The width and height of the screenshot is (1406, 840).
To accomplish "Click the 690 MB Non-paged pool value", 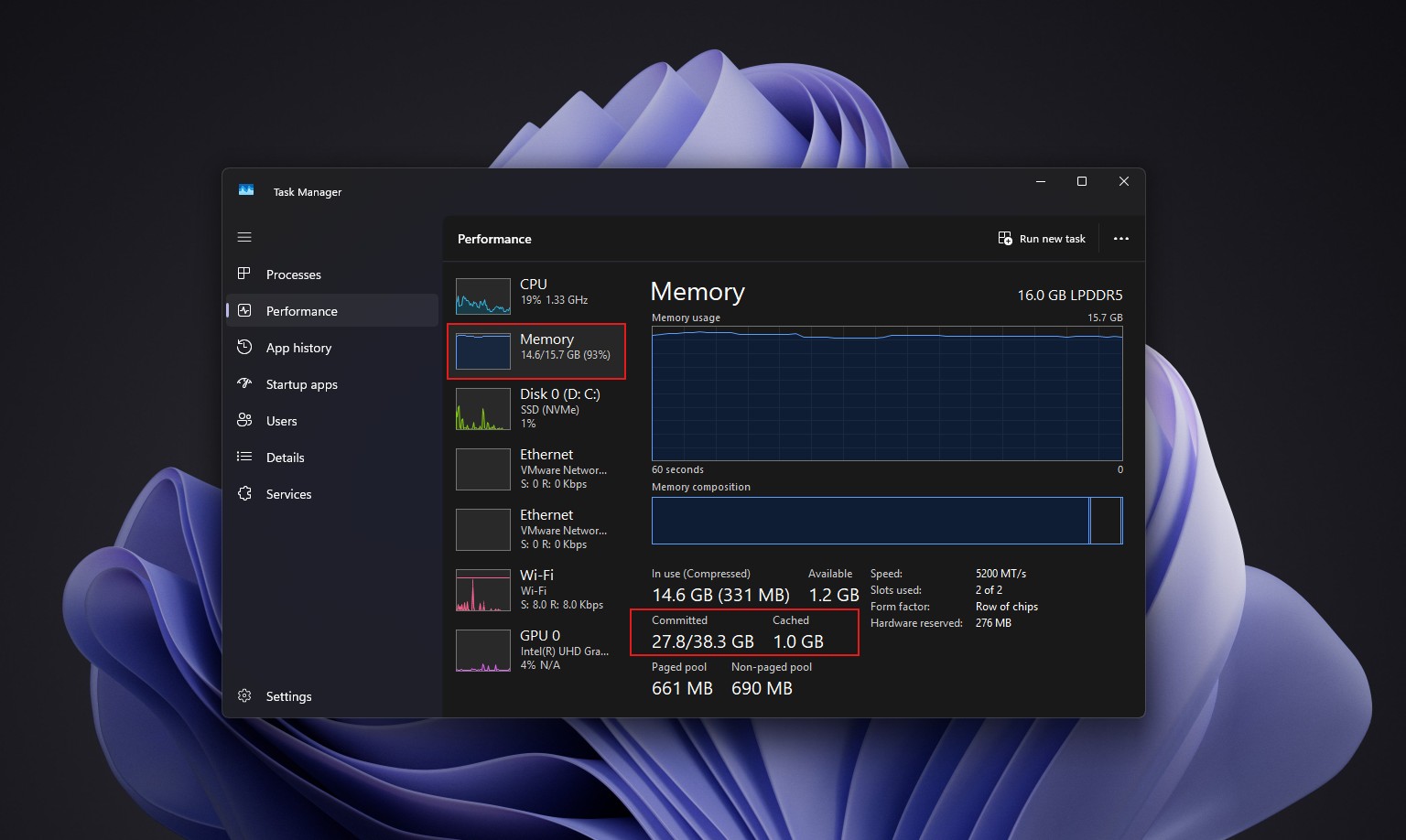I will click(762, 688).
